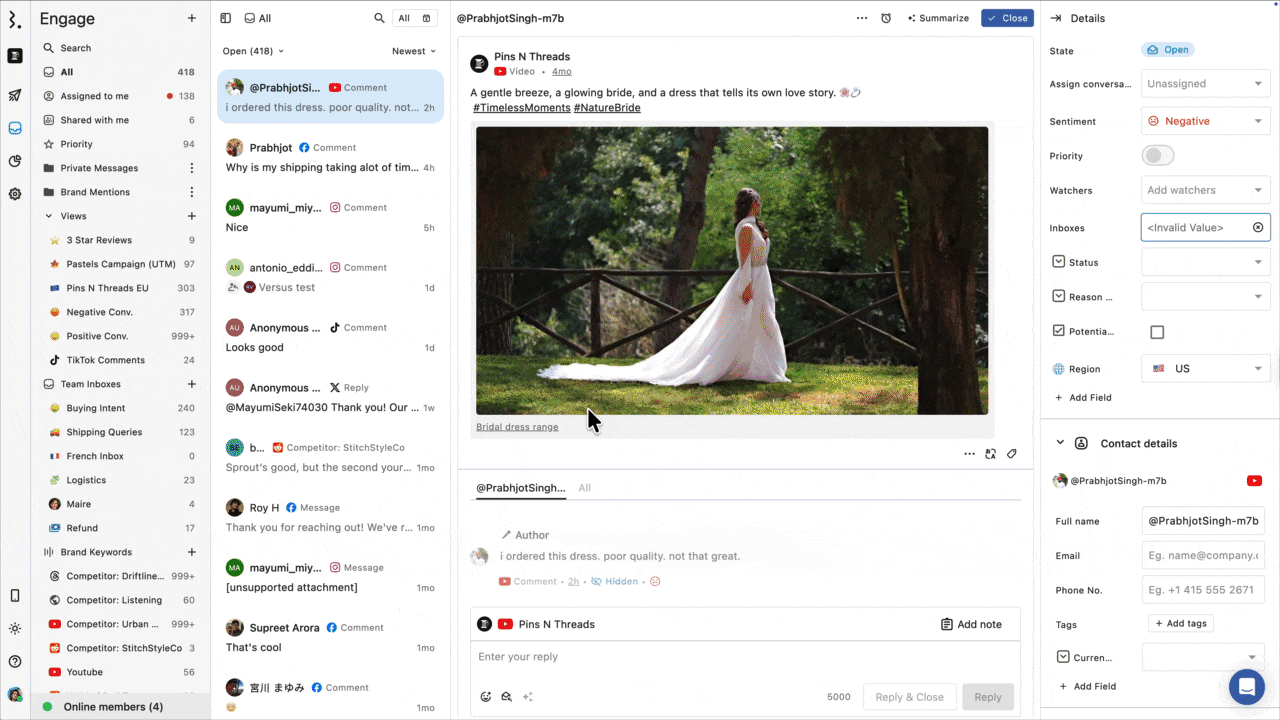Open the search icon in conversation list

coord(379,18)
